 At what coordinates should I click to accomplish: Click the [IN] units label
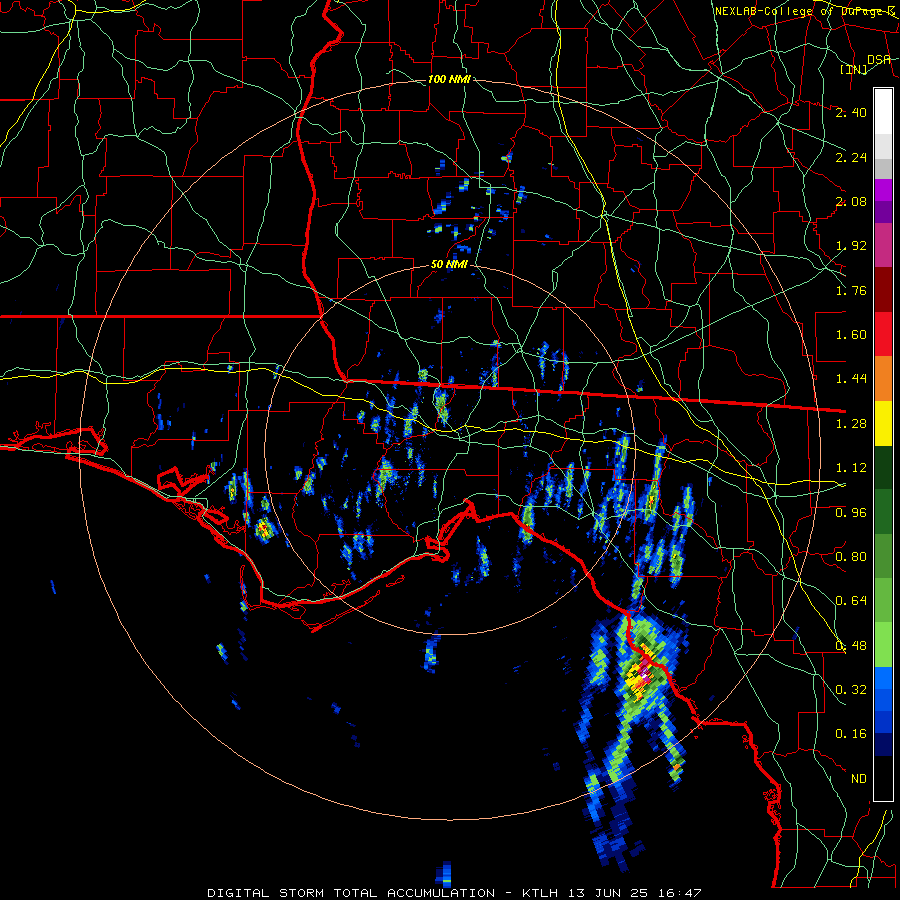[853, 69]
